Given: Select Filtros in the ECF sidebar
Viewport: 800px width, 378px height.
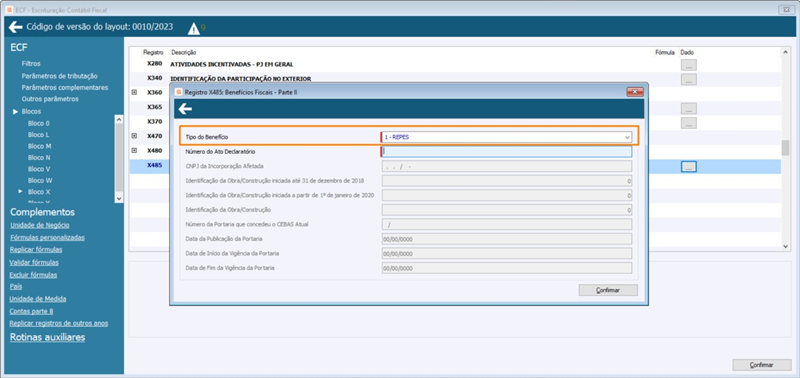Looking at the screenshot, I should (31, 64).
